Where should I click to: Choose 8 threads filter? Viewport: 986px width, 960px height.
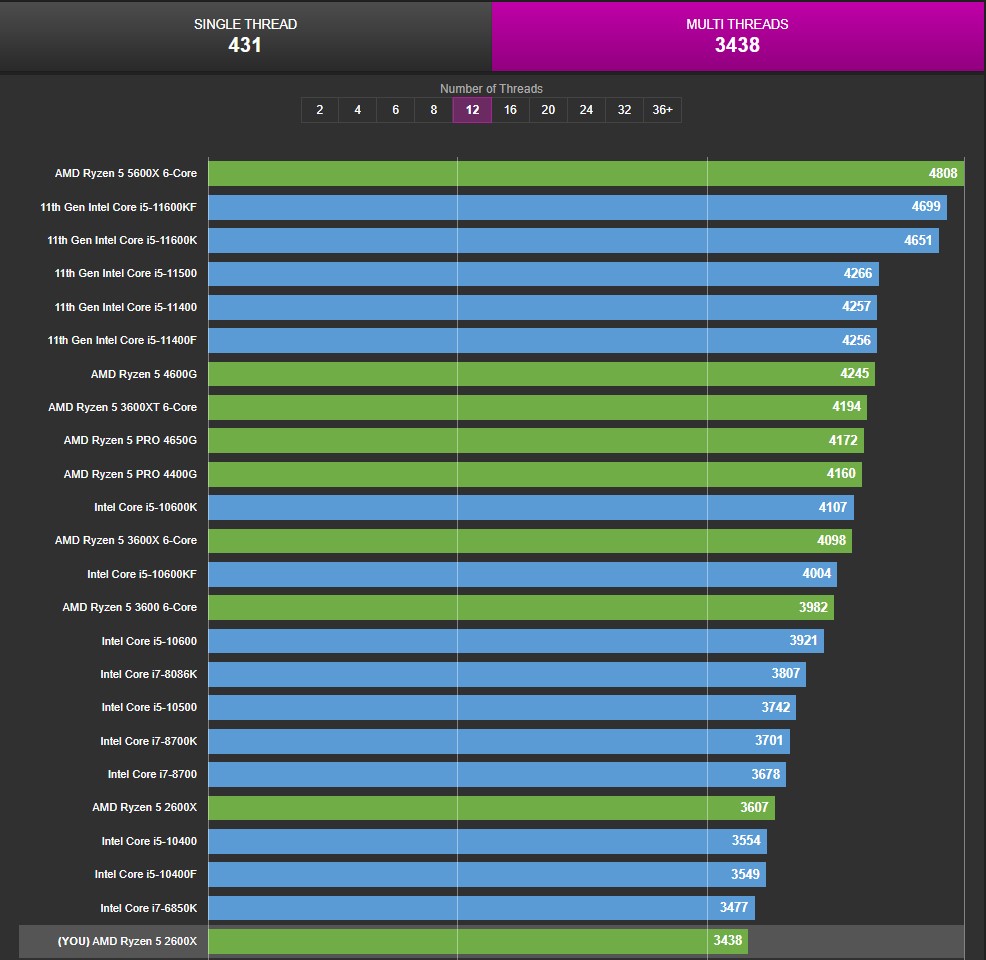coord(434,110)
